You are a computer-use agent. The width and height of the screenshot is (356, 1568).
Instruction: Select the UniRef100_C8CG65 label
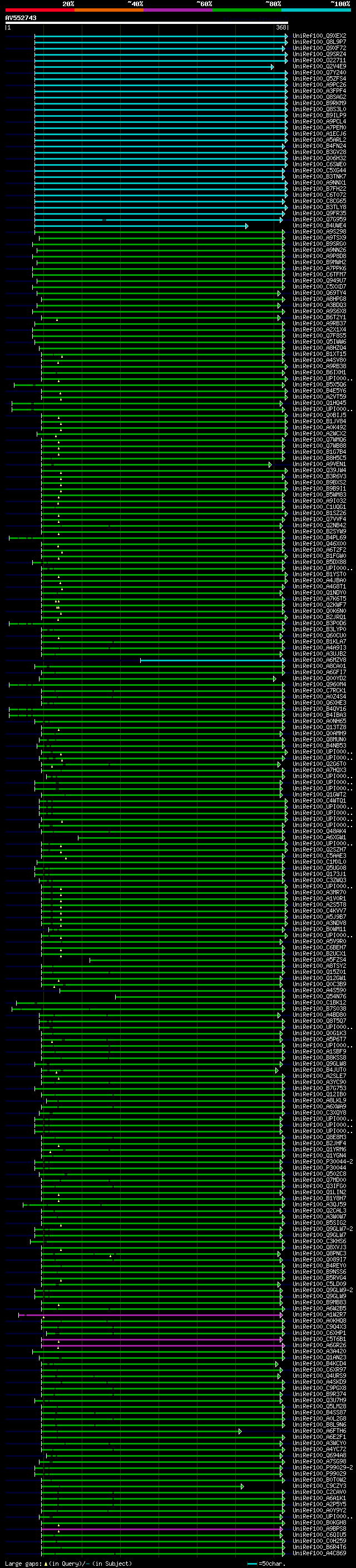[x=319, y=201]
